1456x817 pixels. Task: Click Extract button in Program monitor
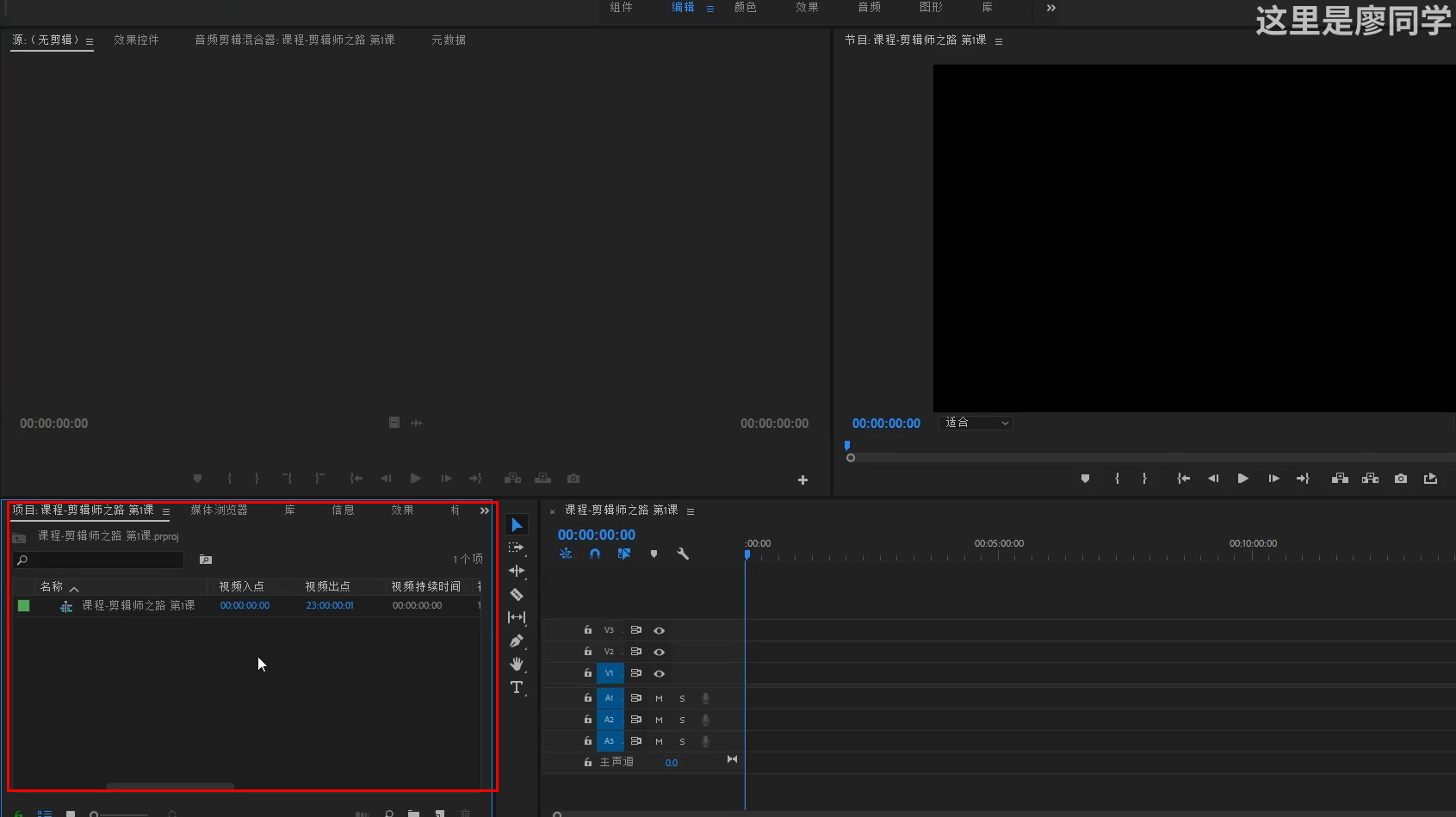click(1370, 479)
